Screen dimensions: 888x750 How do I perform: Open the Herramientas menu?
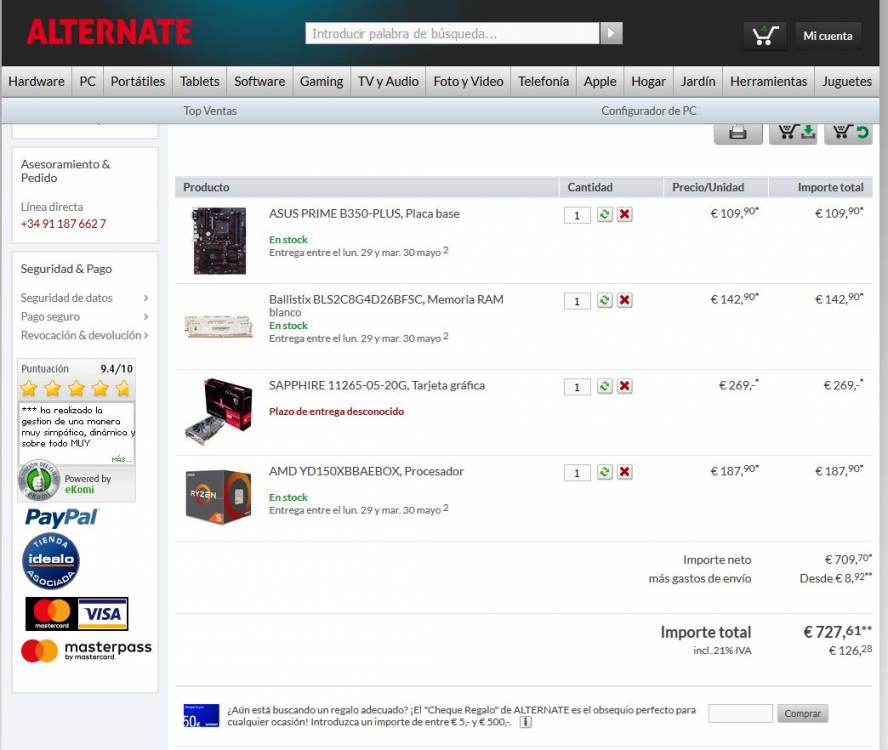pos(769,82)
